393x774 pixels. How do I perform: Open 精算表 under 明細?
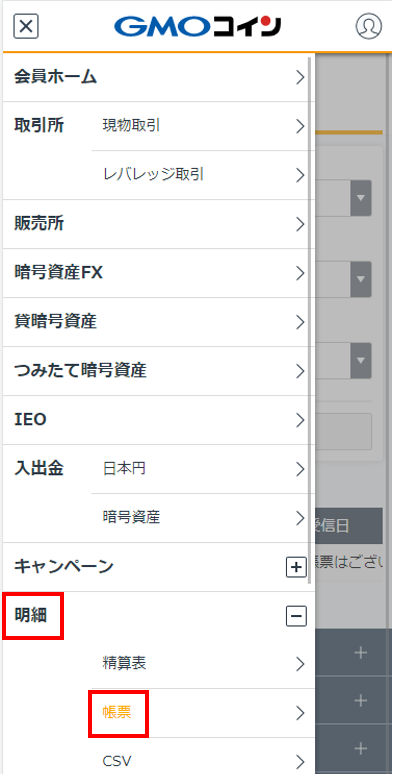[202, 664]
